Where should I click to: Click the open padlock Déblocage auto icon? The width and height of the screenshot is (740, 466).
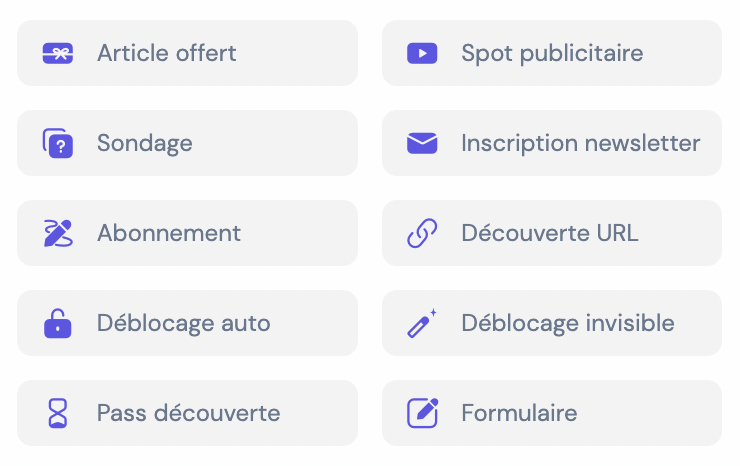[58, 323]
